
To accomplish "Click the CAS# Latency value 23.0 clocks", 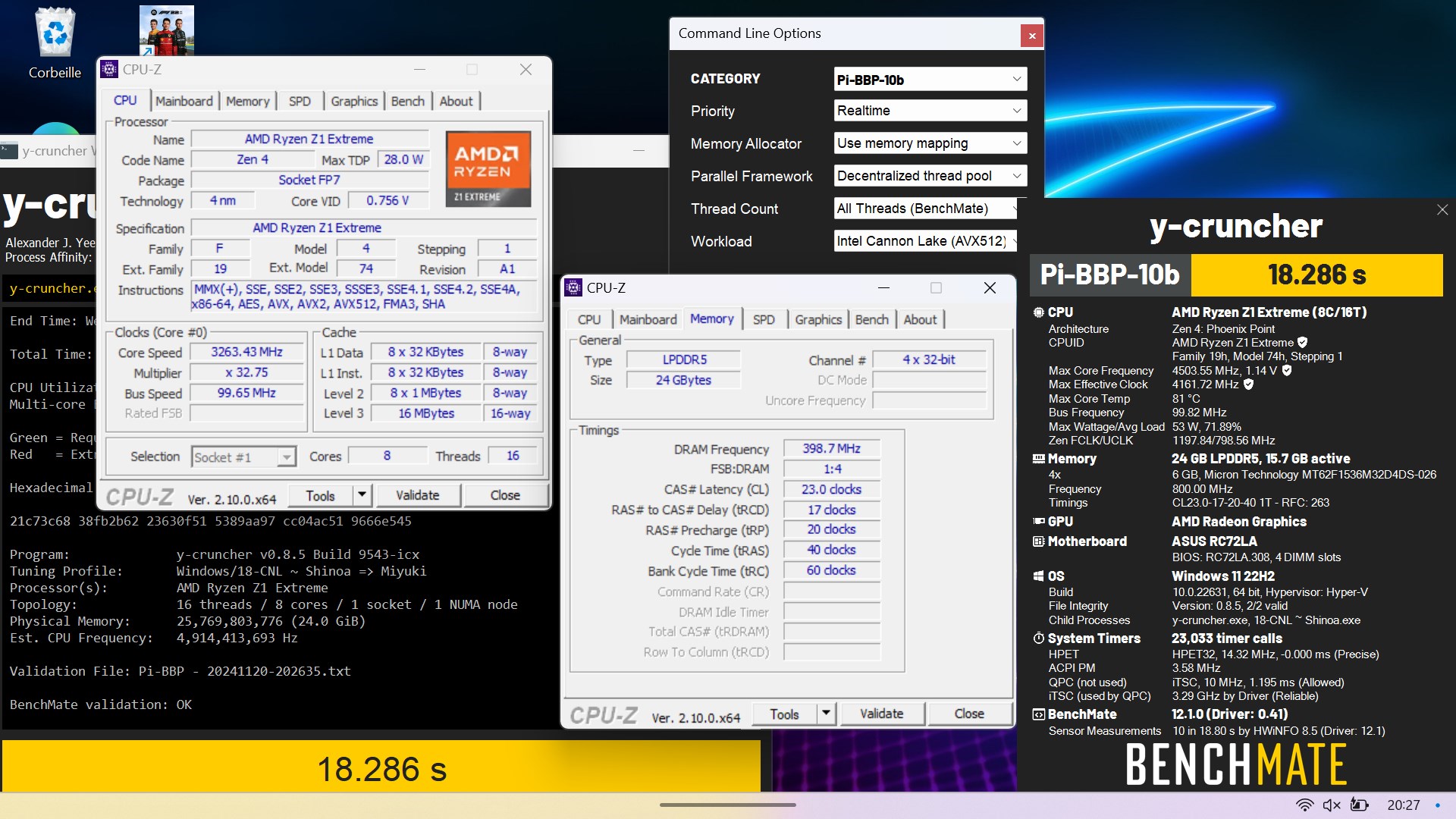I will click(831, 490).
